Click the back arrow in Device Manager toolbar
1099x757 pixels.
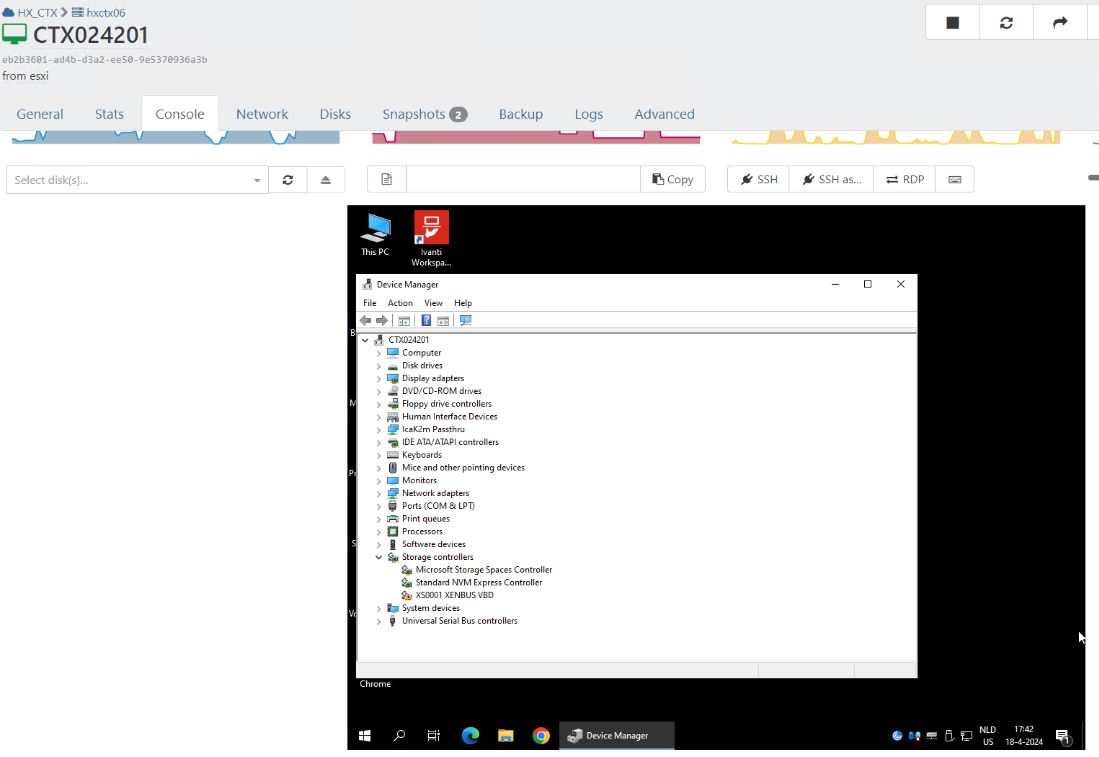pyautogui.click(x=366, y=320)
